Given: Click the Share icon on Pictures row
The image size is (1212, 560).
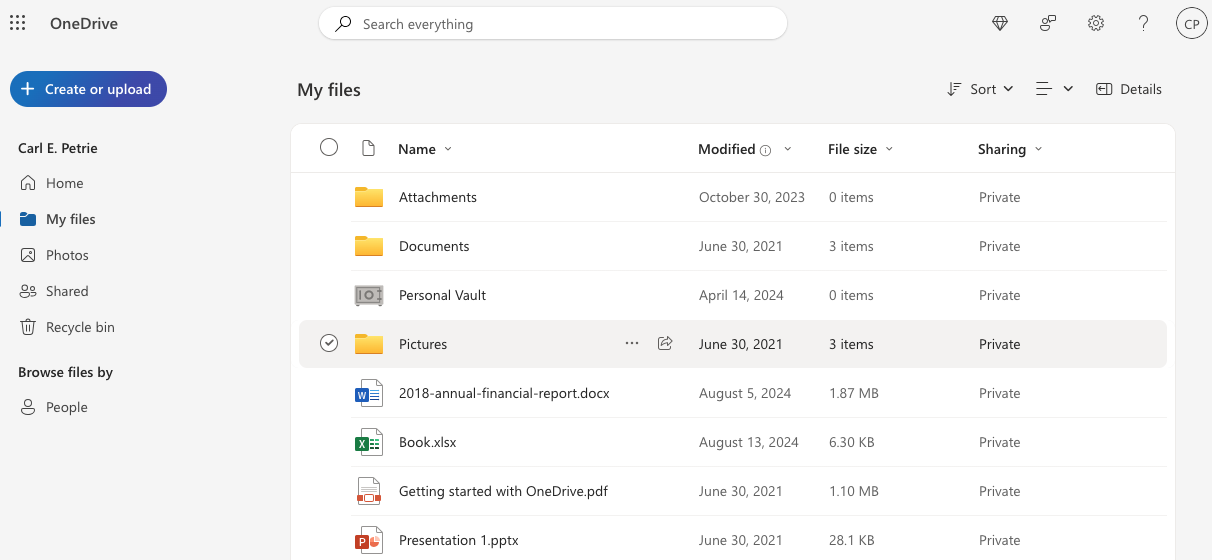Looking at the screenshot, I should point(665,343).
